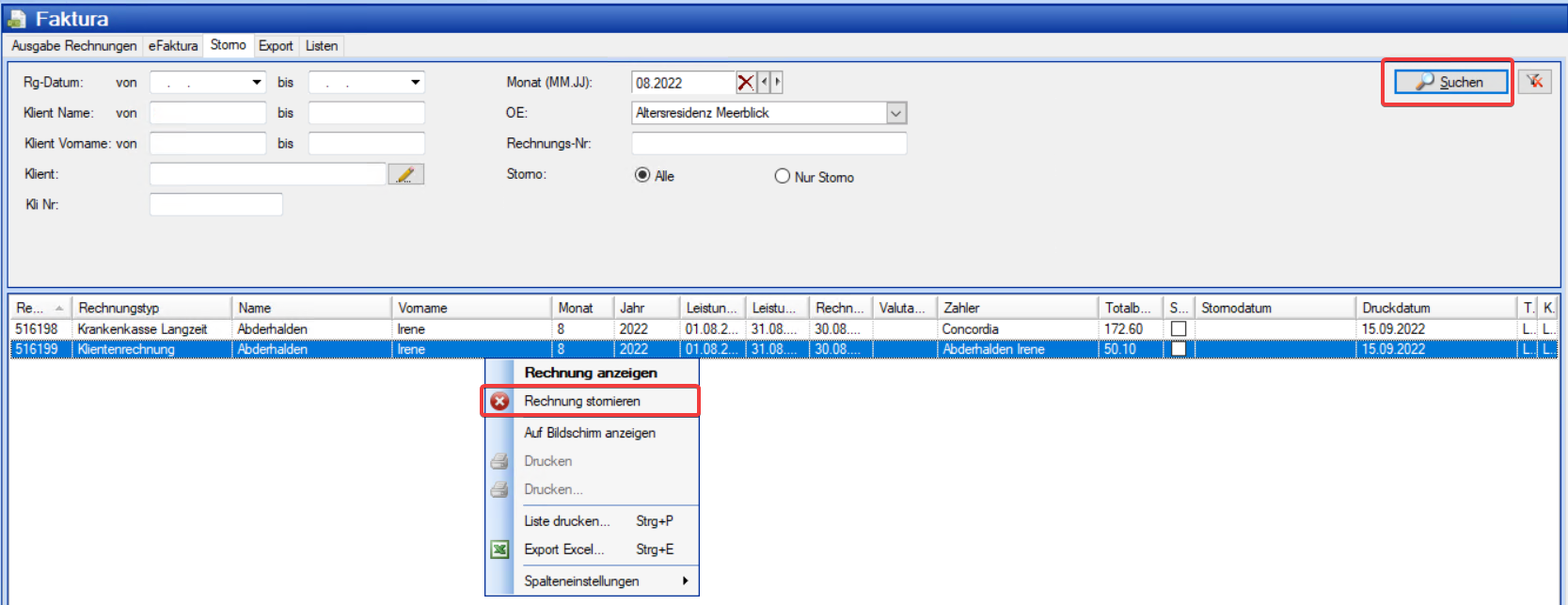This screenshot has width=1568, height=605.
Task: Click the pencil icon beside Klient field
Action: click(406, 174)
